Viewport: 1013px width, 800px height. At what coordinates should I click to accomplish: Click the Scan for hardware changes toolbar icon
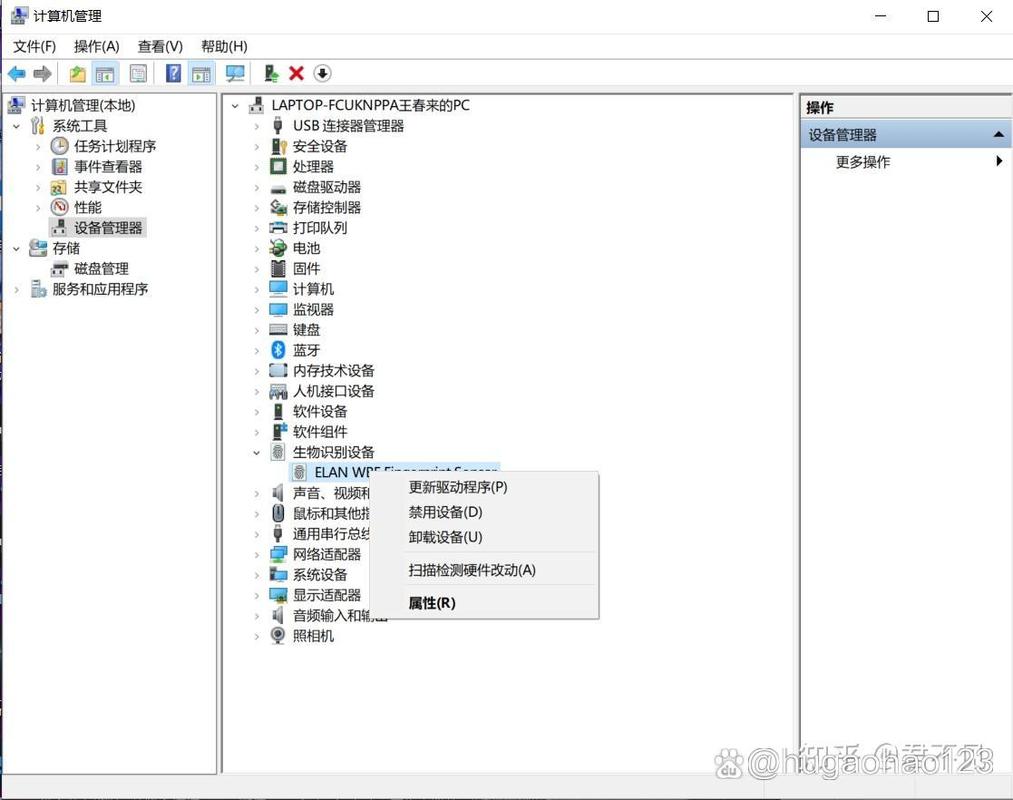(x=235, y=73)
